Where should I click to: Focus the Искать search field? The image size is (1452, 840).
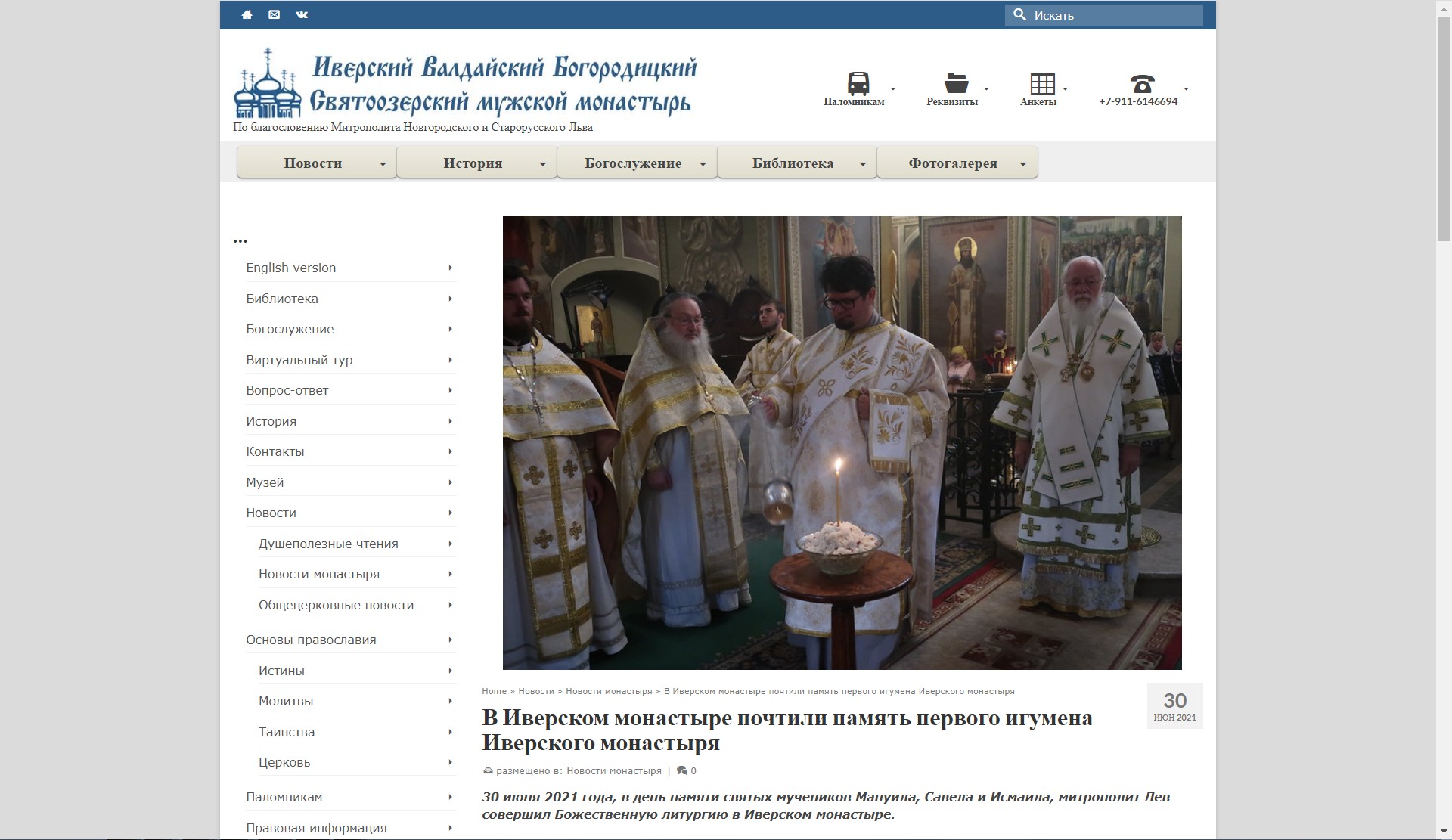pyautogui.click(x=1104, y=15)
